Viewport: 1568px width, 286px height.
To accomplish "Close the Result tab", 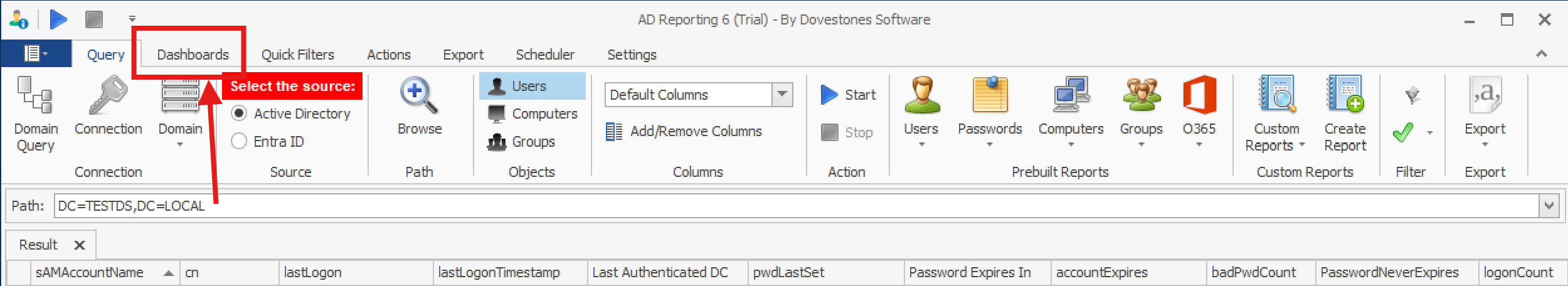I will pyautogui.click(x=80, y=245).
